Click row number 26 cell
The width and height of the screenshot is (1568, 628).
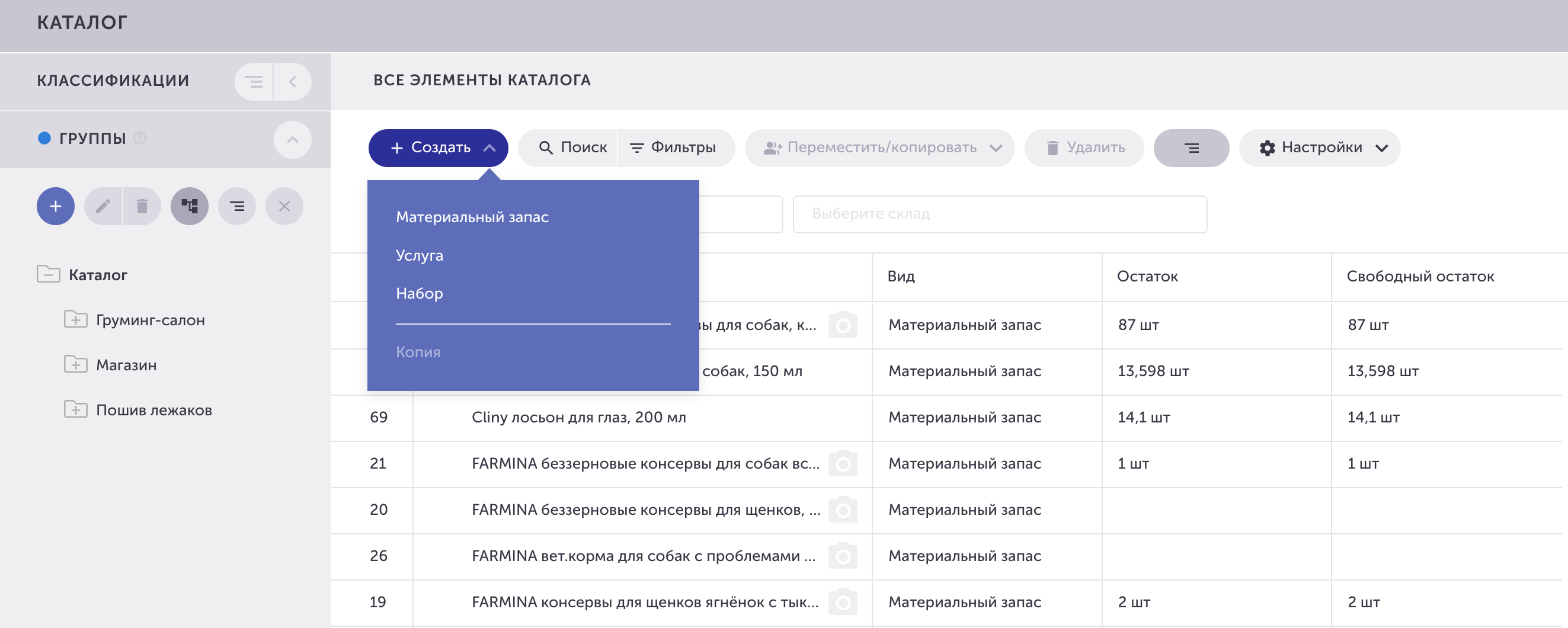tap(379, 556)
